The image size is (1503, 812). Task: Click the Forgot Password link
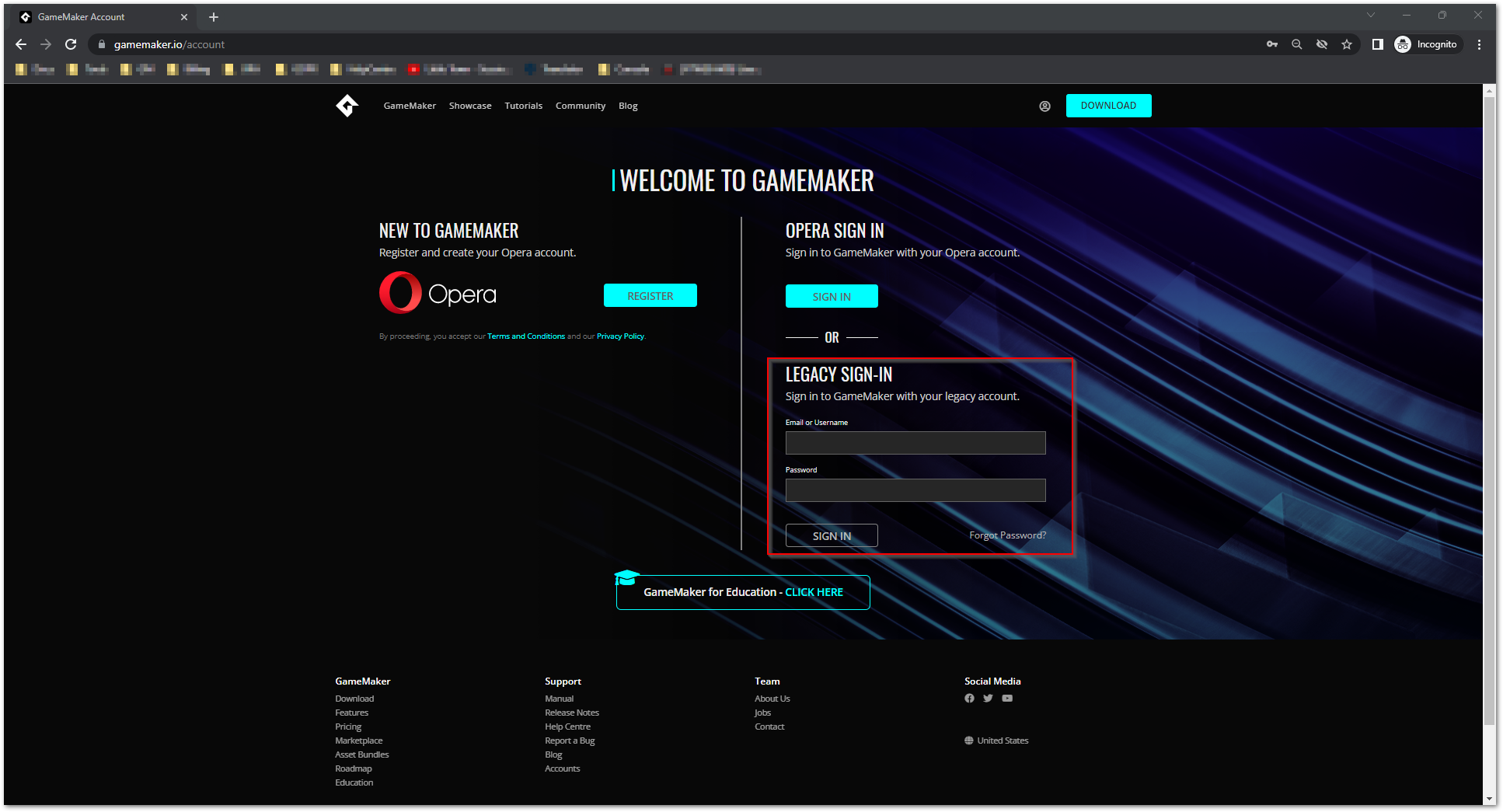(x=1007, y=535)
